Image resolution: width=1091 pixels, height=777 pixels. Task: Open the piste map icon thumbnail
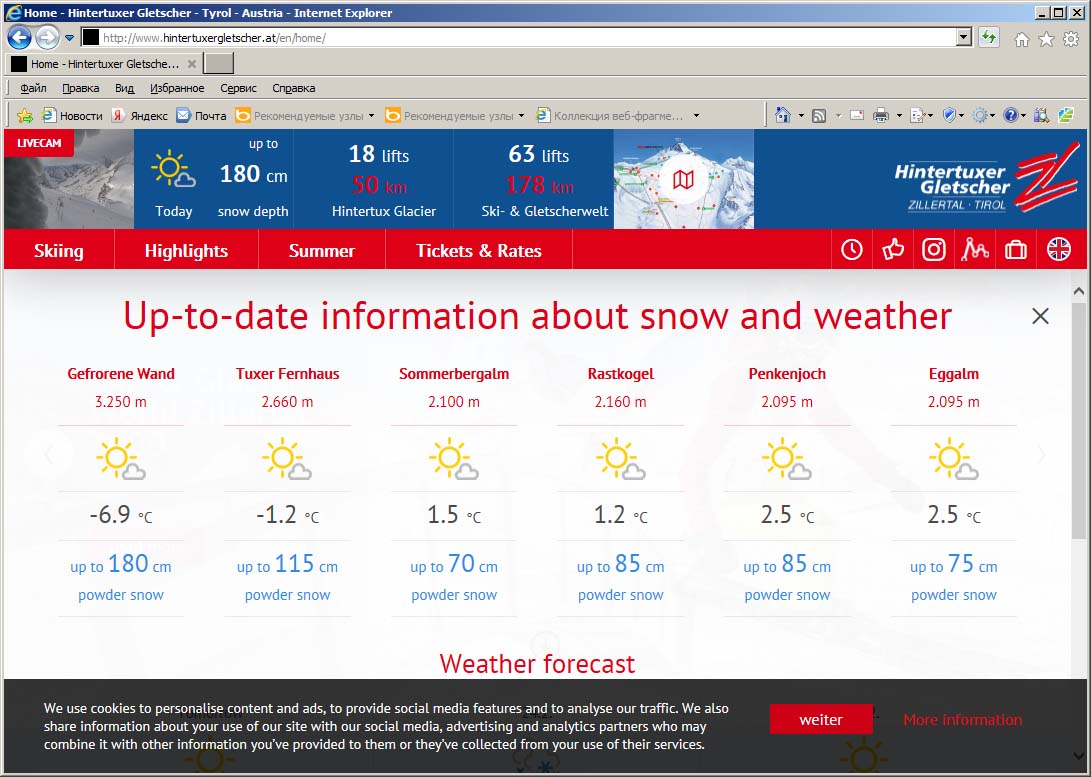click(x=683, y=179)
